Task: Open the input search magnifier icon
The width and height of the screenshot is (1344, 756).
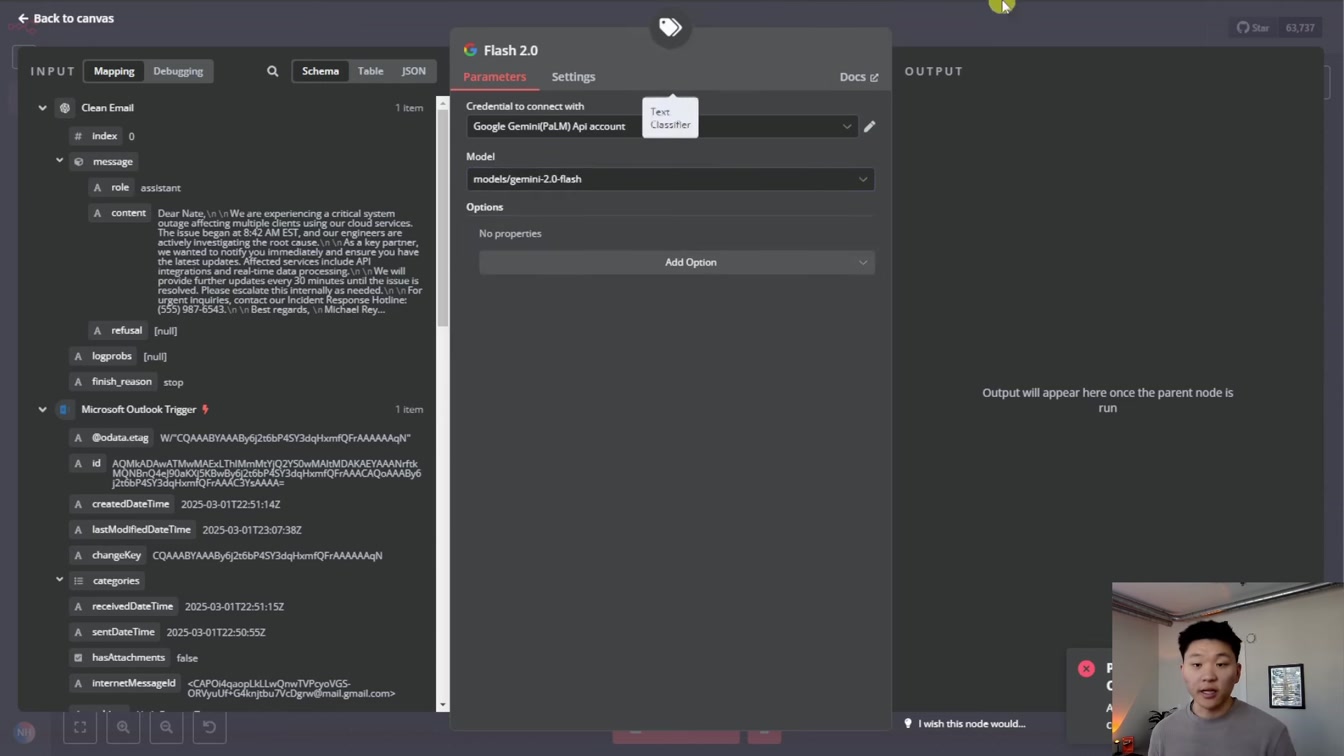Action: point(272,71)
